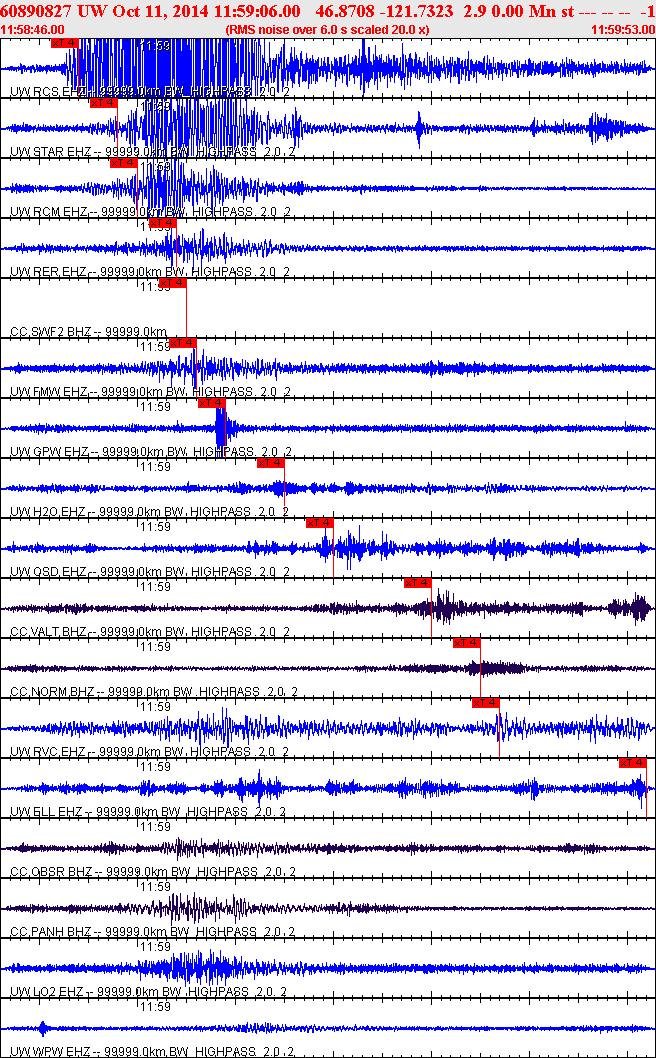Select the xT 4 pick flag on RVC trace
This screenshot has height=1058, width=656.
click(486, 703)
